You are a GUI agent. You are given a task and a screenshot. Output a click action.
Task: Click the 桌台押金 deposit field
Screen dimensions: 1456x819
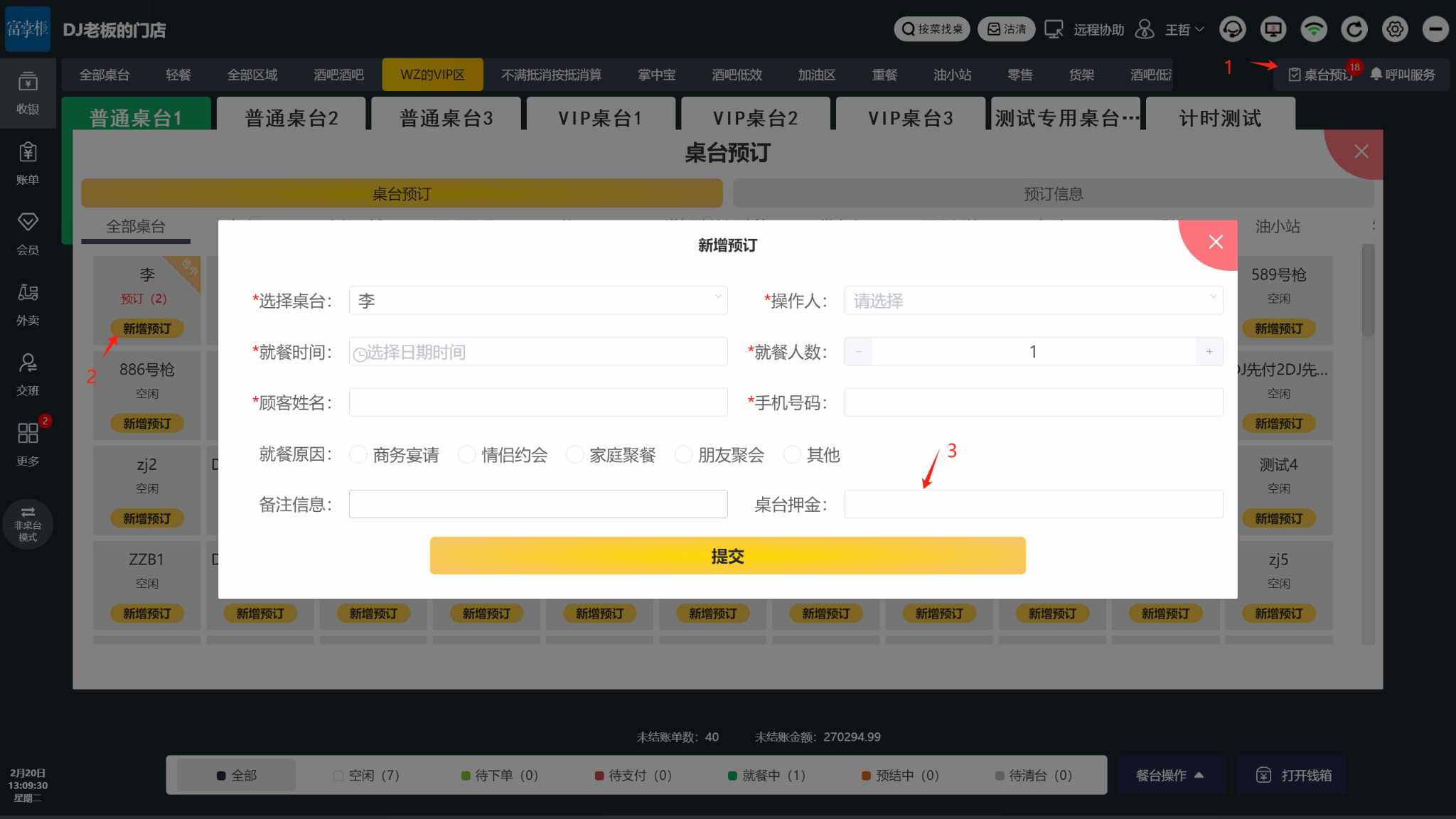pyautogui.click(x=1034, y=504)
